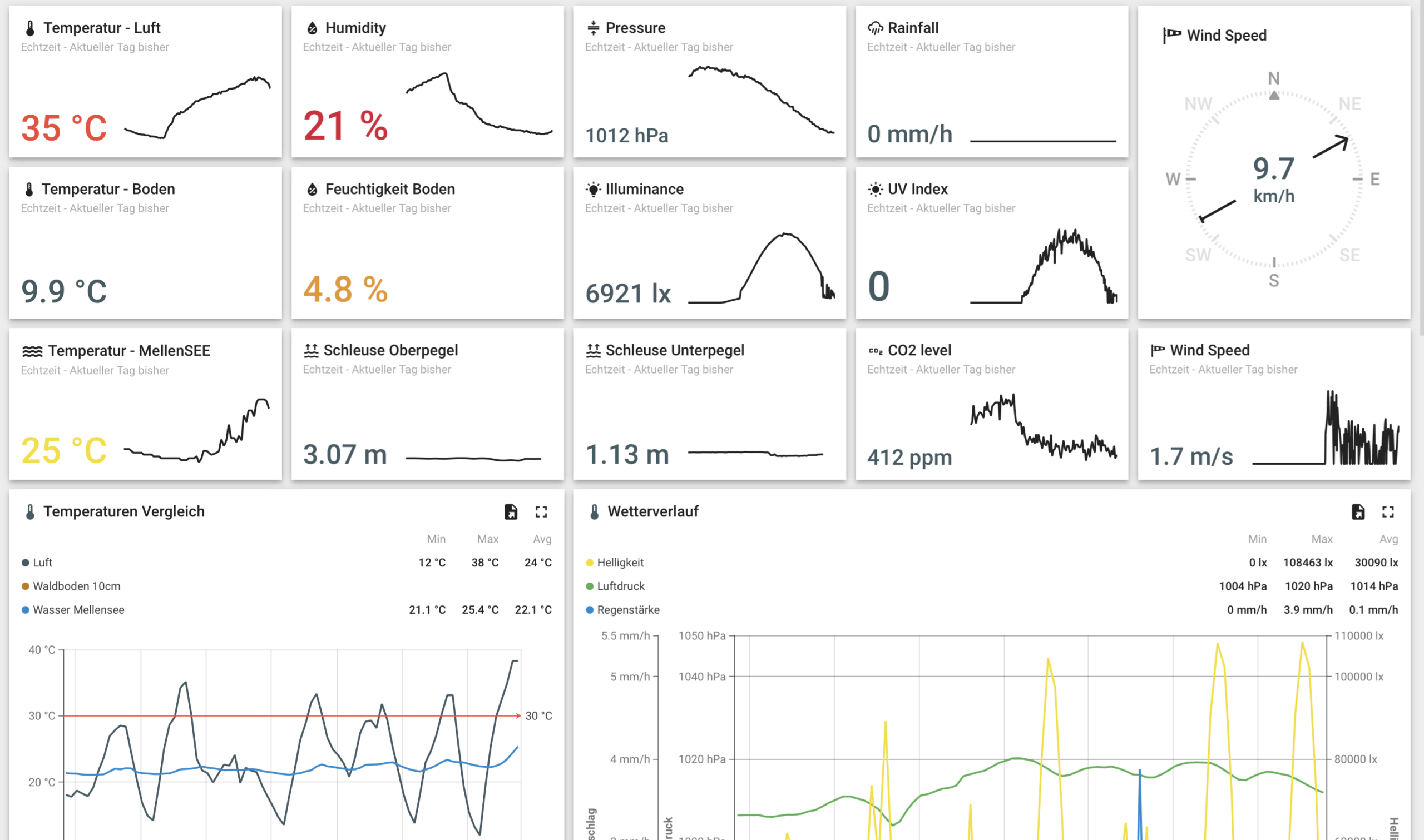Click the export icon in Wetterverlauf panel
The height and width of the screenshot is (840, 1424).
[1357, 511]
